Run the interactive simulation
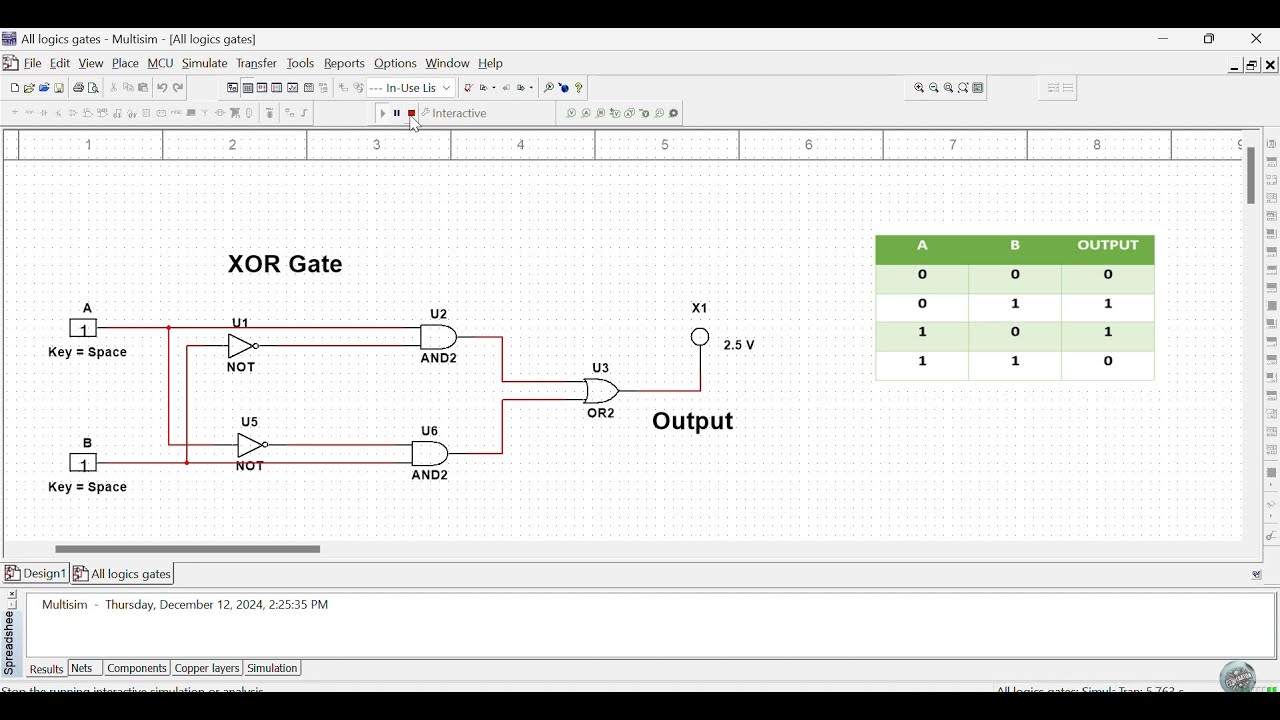The height and width of the screenshot is (720, 1280). pos(383,113)
